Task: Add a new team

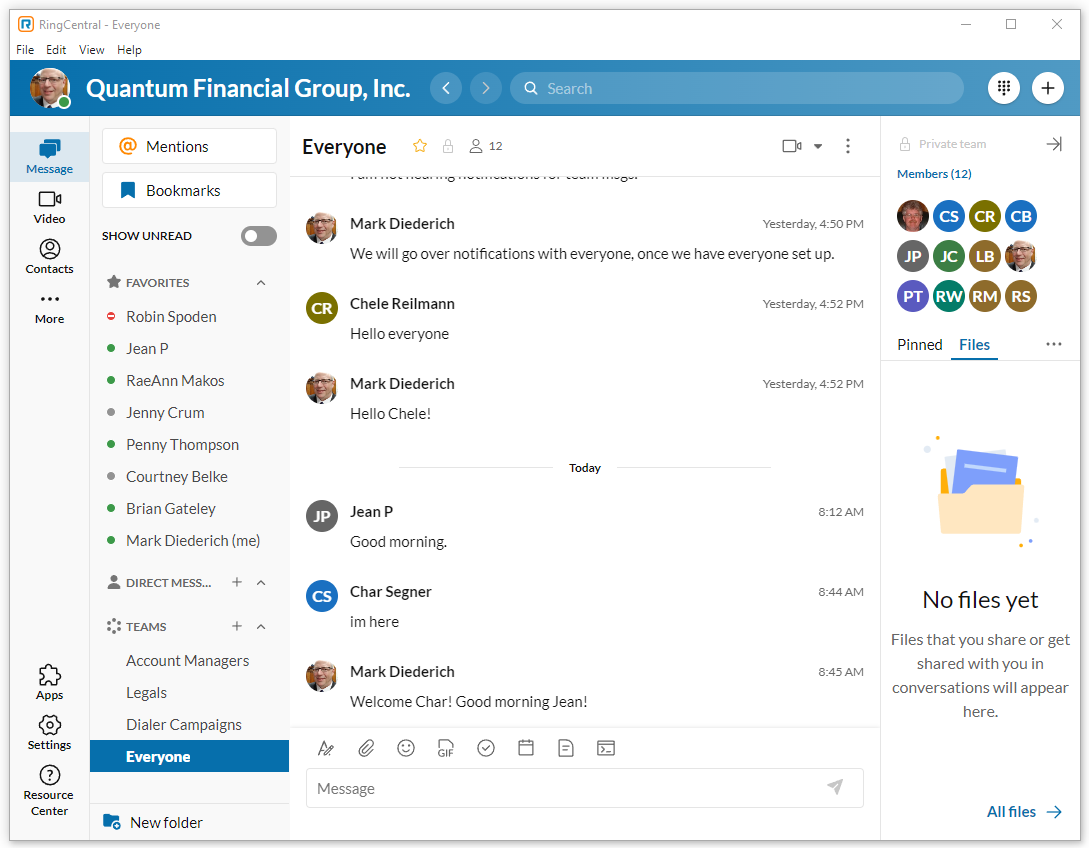Action: pos(237,626)
